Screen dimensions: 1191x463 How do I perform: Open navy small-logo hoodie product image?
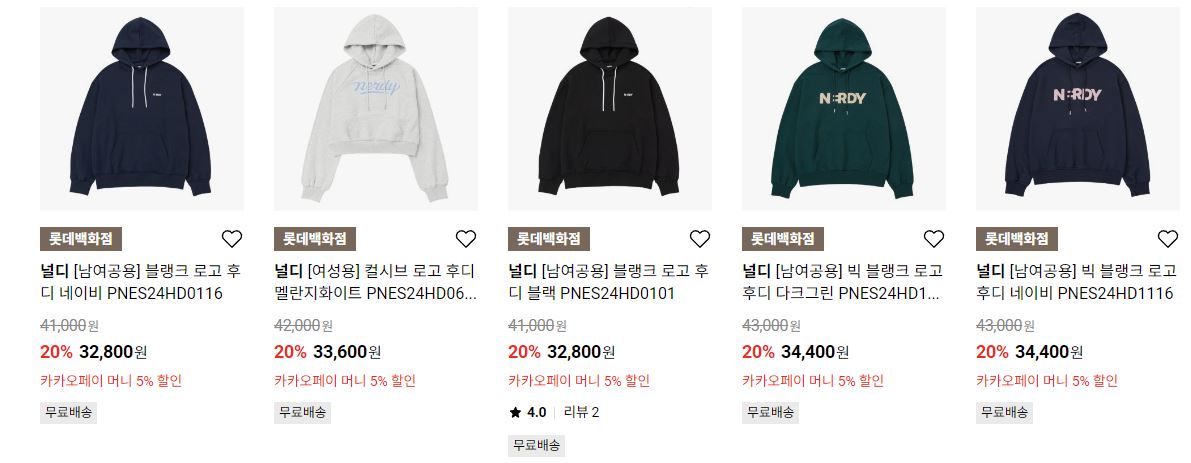(142, 109)
